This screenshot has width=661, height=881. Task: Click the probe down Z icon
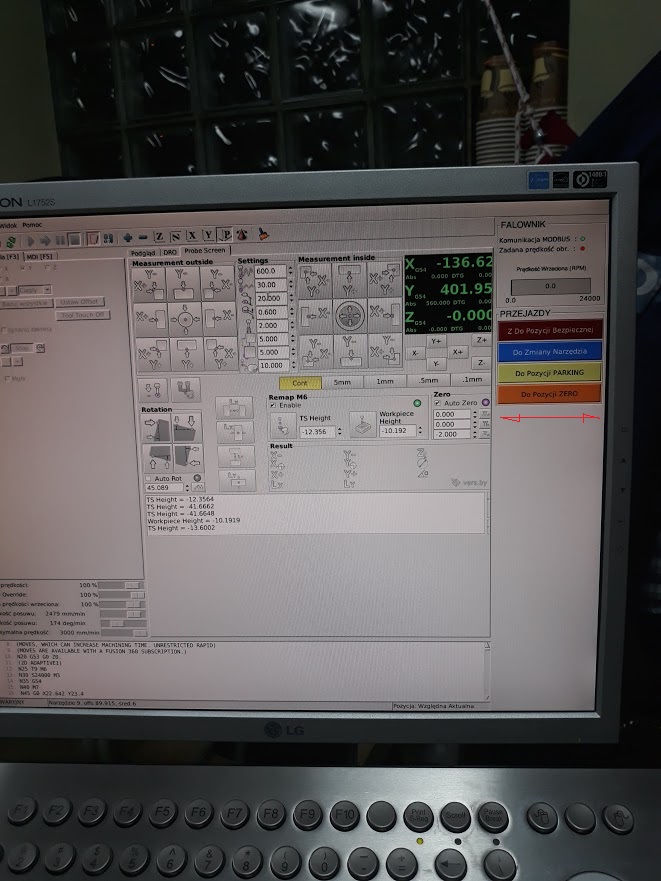click(153, 389)
